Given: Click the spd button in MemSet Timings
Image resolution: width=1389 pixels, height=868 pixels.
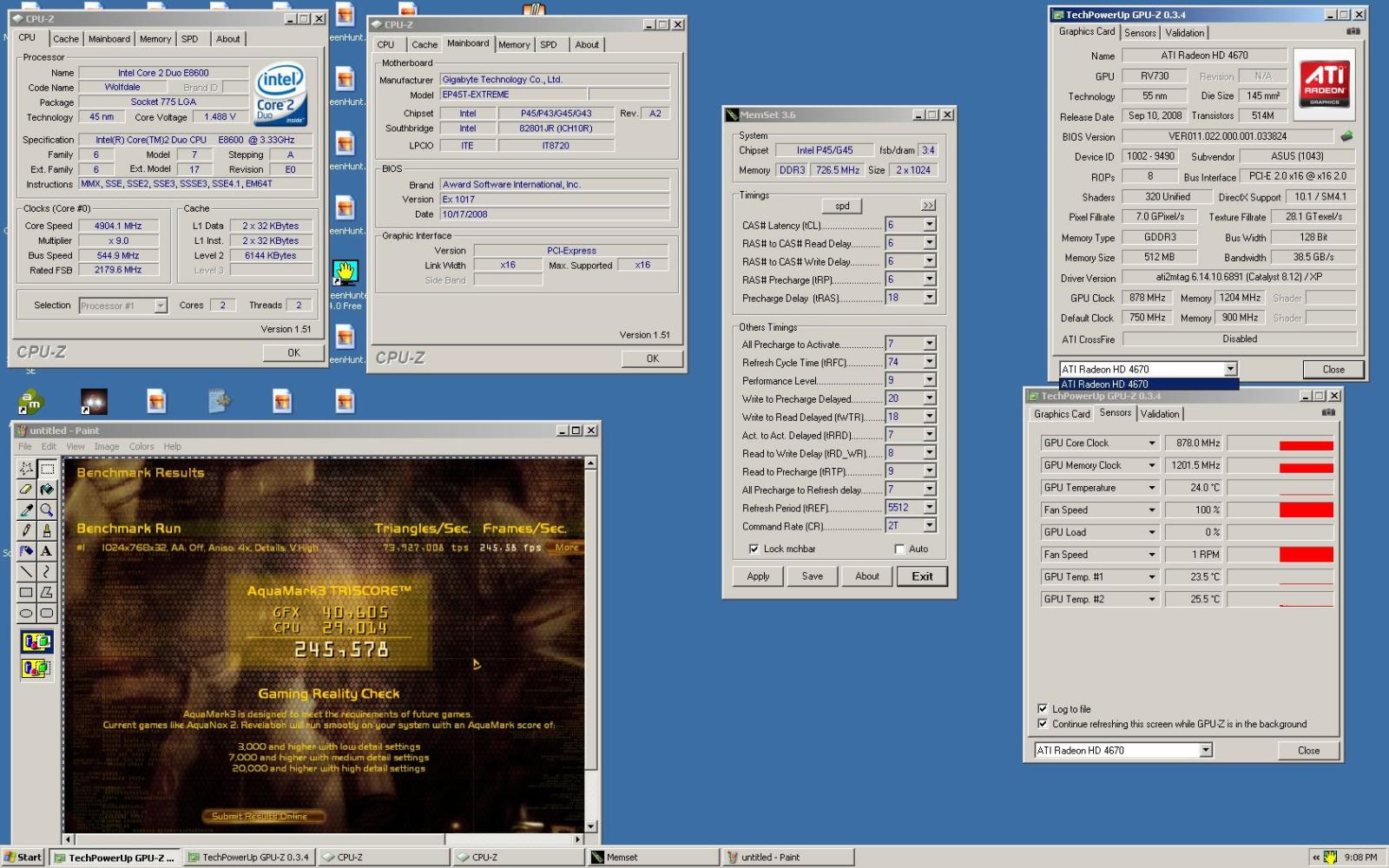Looking at the screenshot, I should point(842,206).
